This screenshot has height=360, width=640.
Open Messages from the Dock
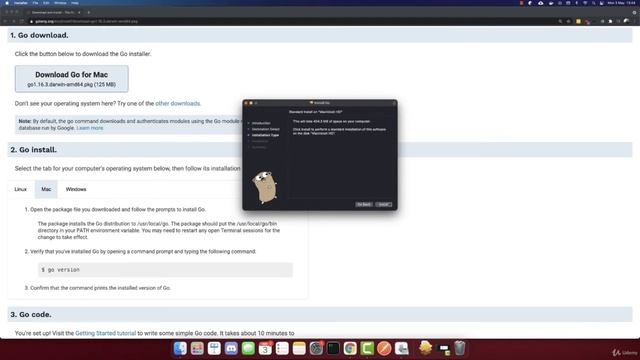(x=248, y=348)
